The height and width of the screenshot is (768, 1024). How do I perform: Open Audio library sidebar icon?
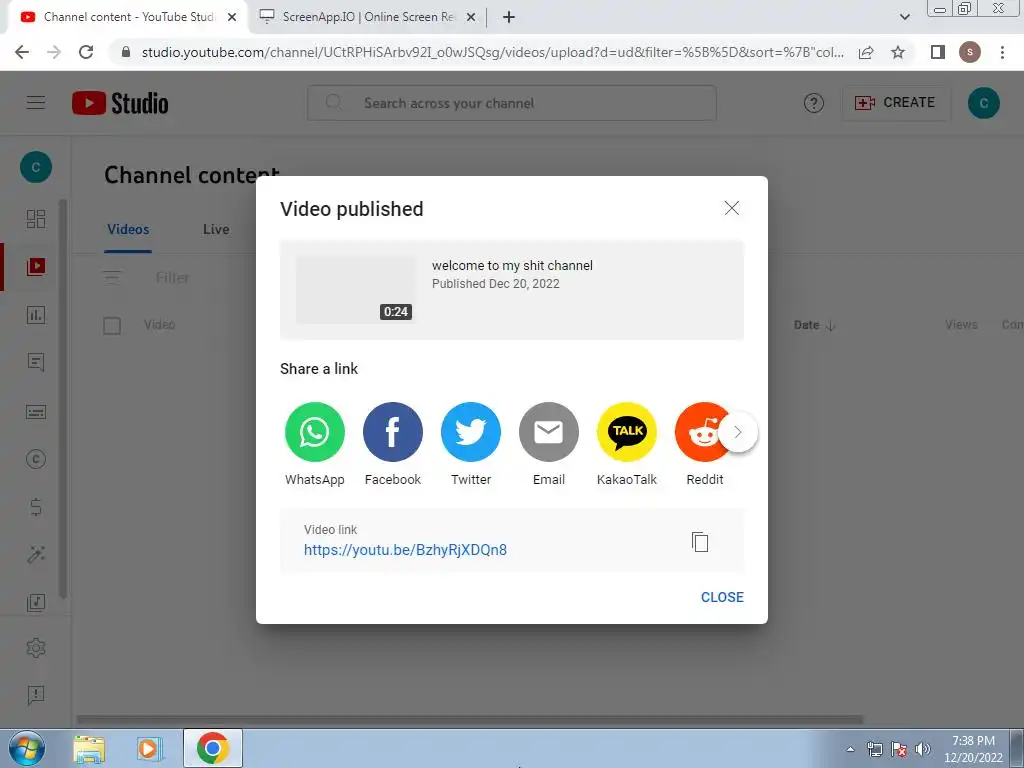click(36, 602)
